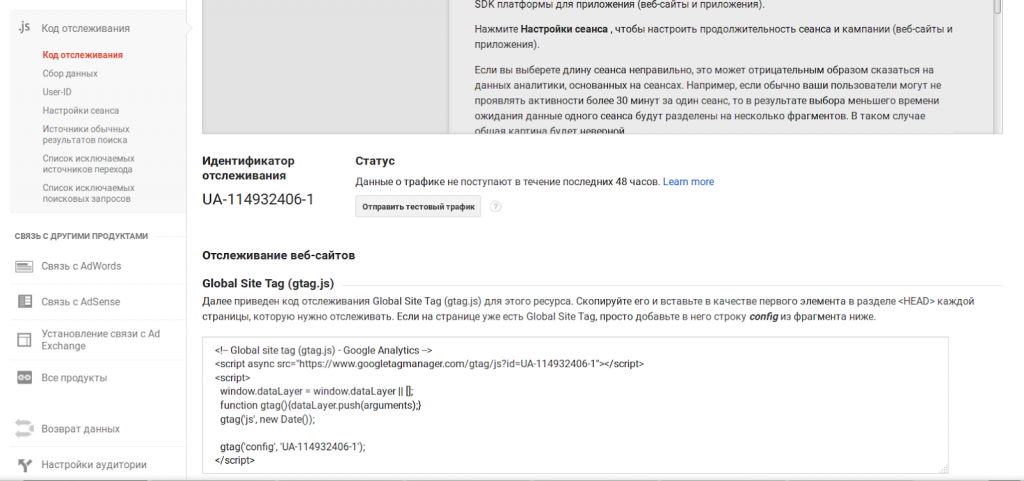Click the Настройки аудитории icon

click(x=25, y=465)
